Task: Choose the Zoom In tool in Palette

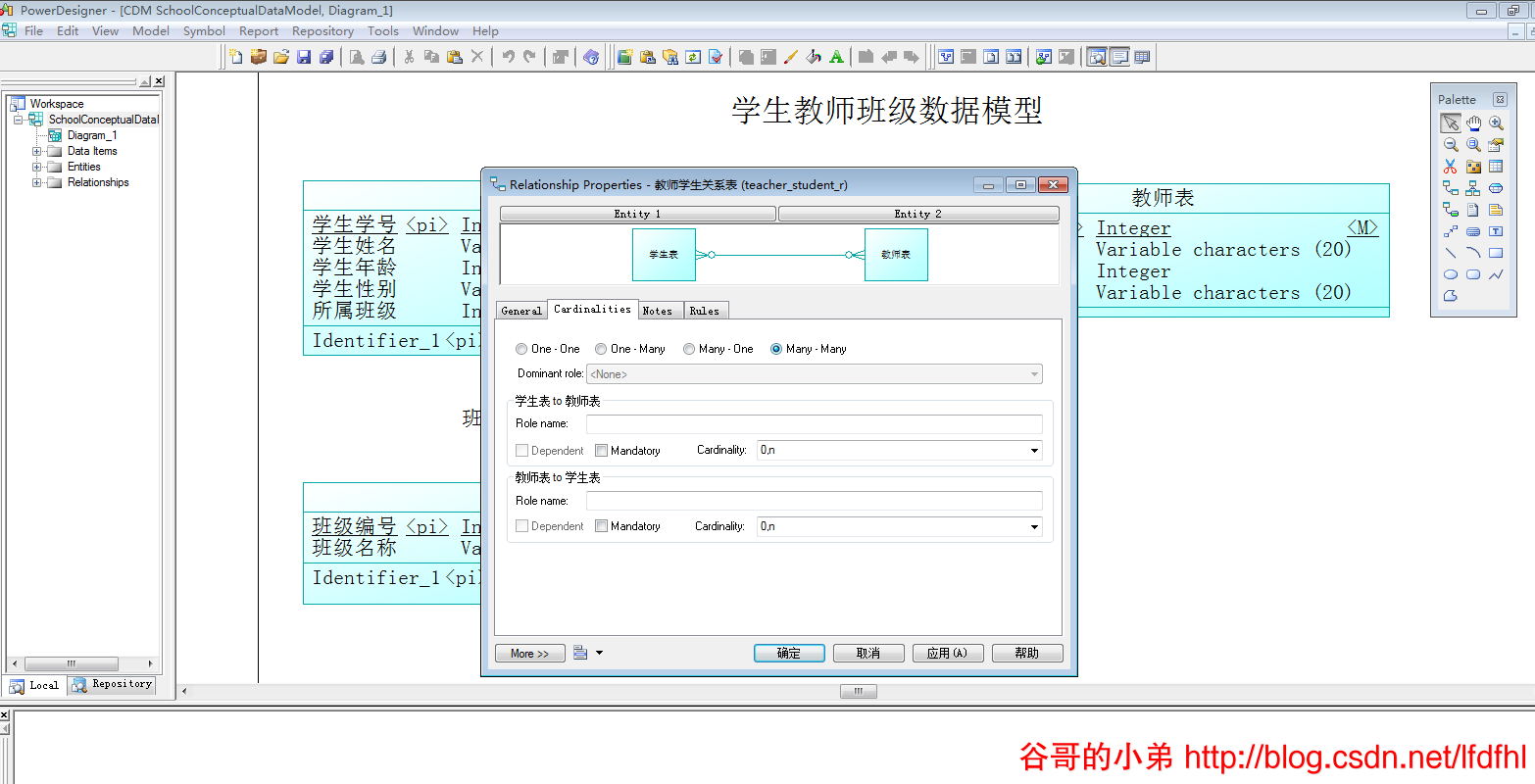Action: click(x=1496, y=123)
